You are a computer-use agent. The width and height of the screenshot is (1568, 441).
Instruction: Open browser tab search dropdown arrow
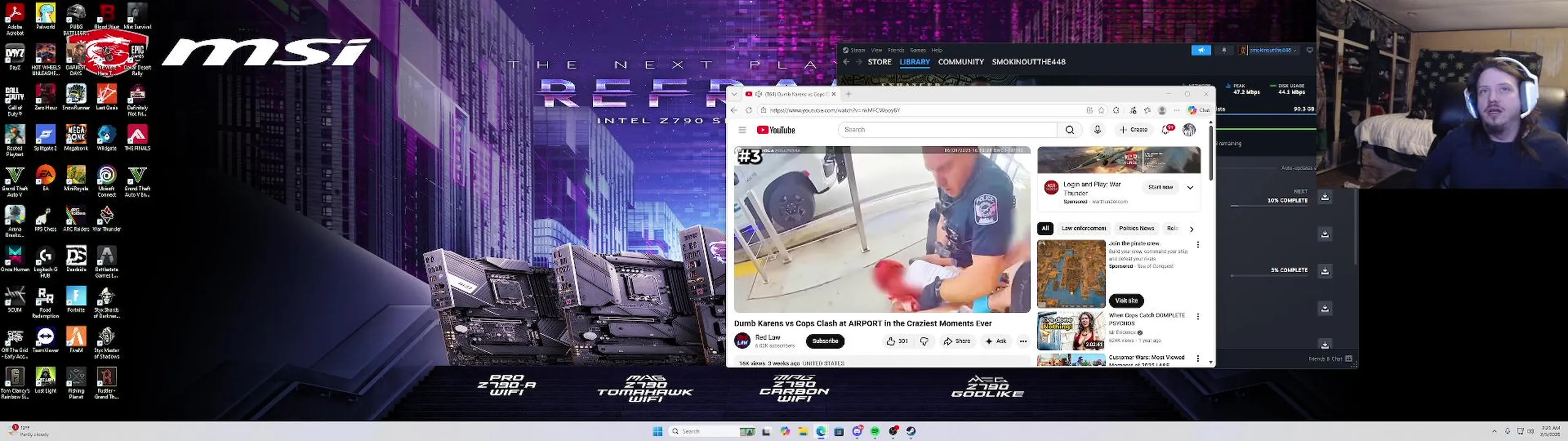coord(734,94)
